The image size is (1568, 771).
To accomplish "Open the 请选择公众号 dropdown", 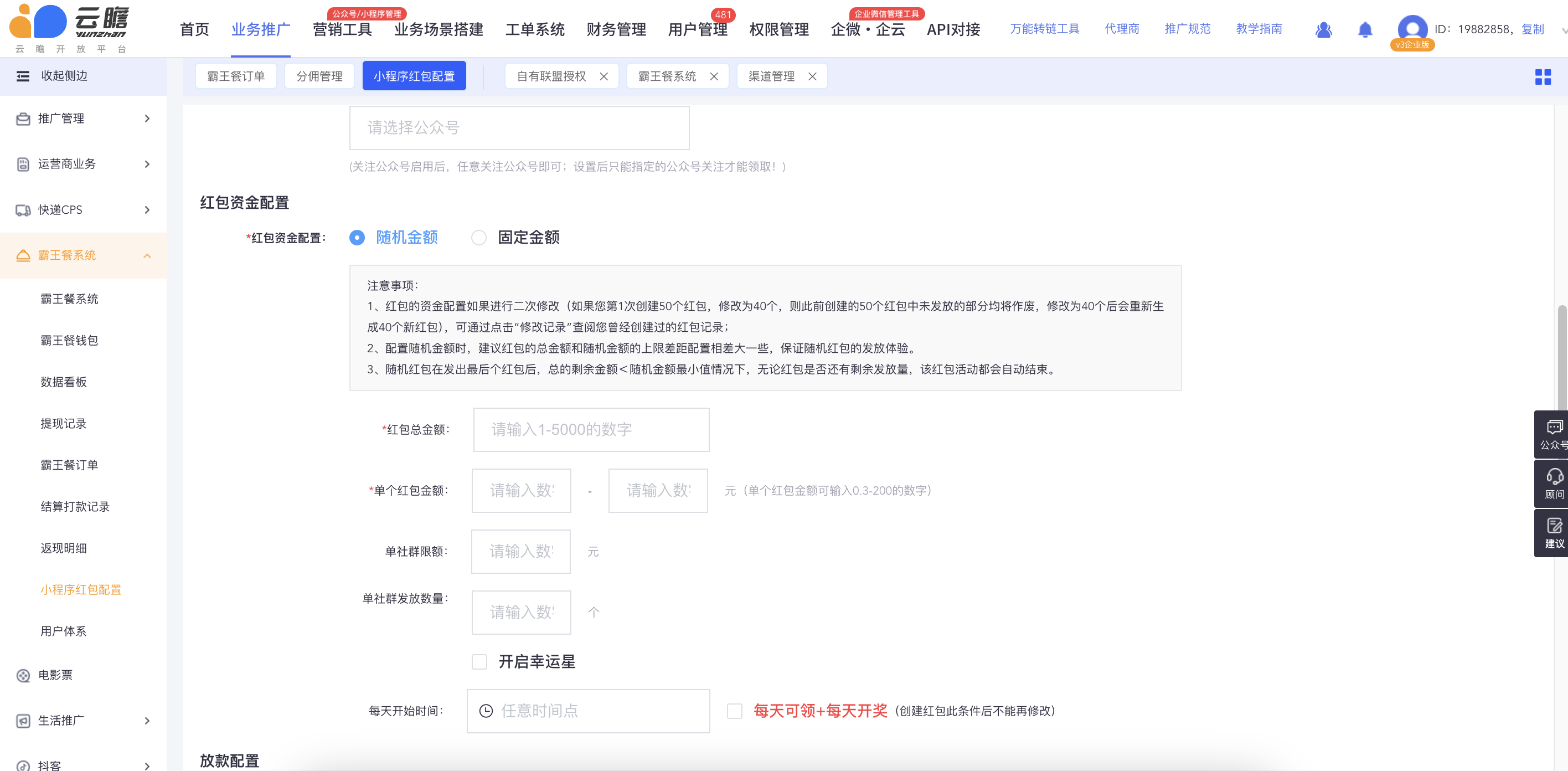I will (519, 128).
